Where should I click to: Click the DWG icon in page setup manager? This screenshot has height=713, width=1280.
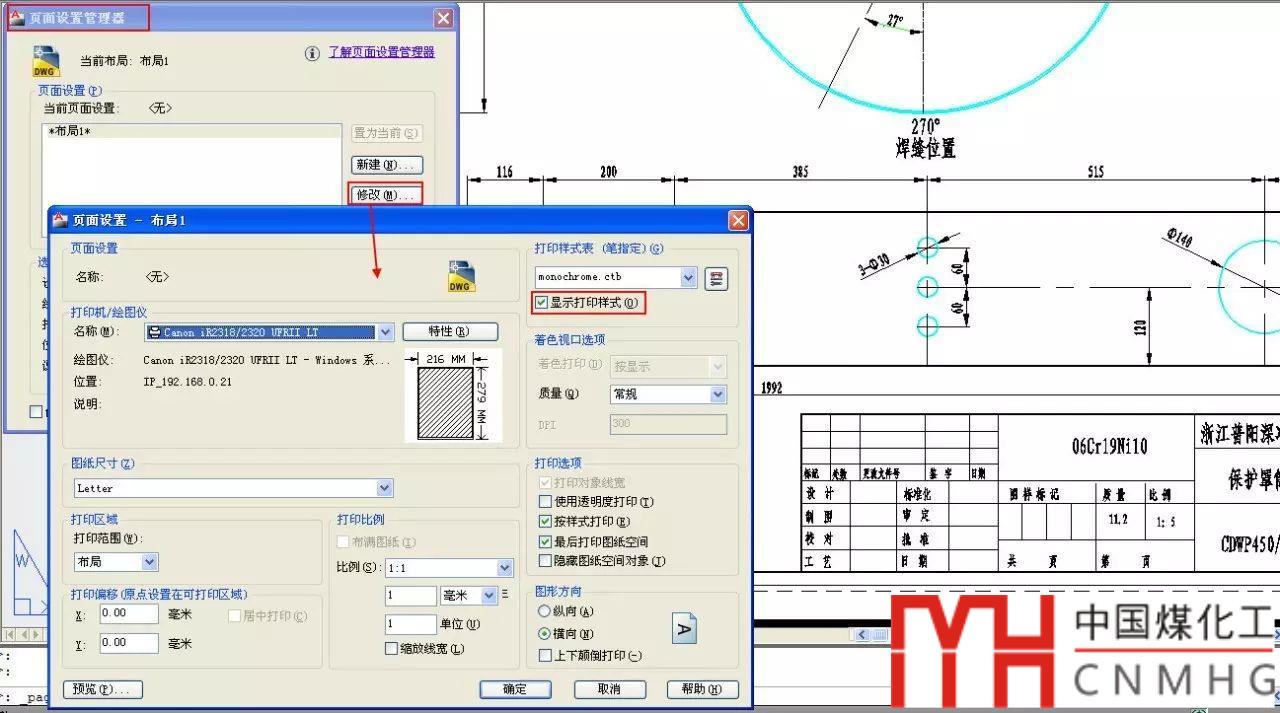[47, 60]
